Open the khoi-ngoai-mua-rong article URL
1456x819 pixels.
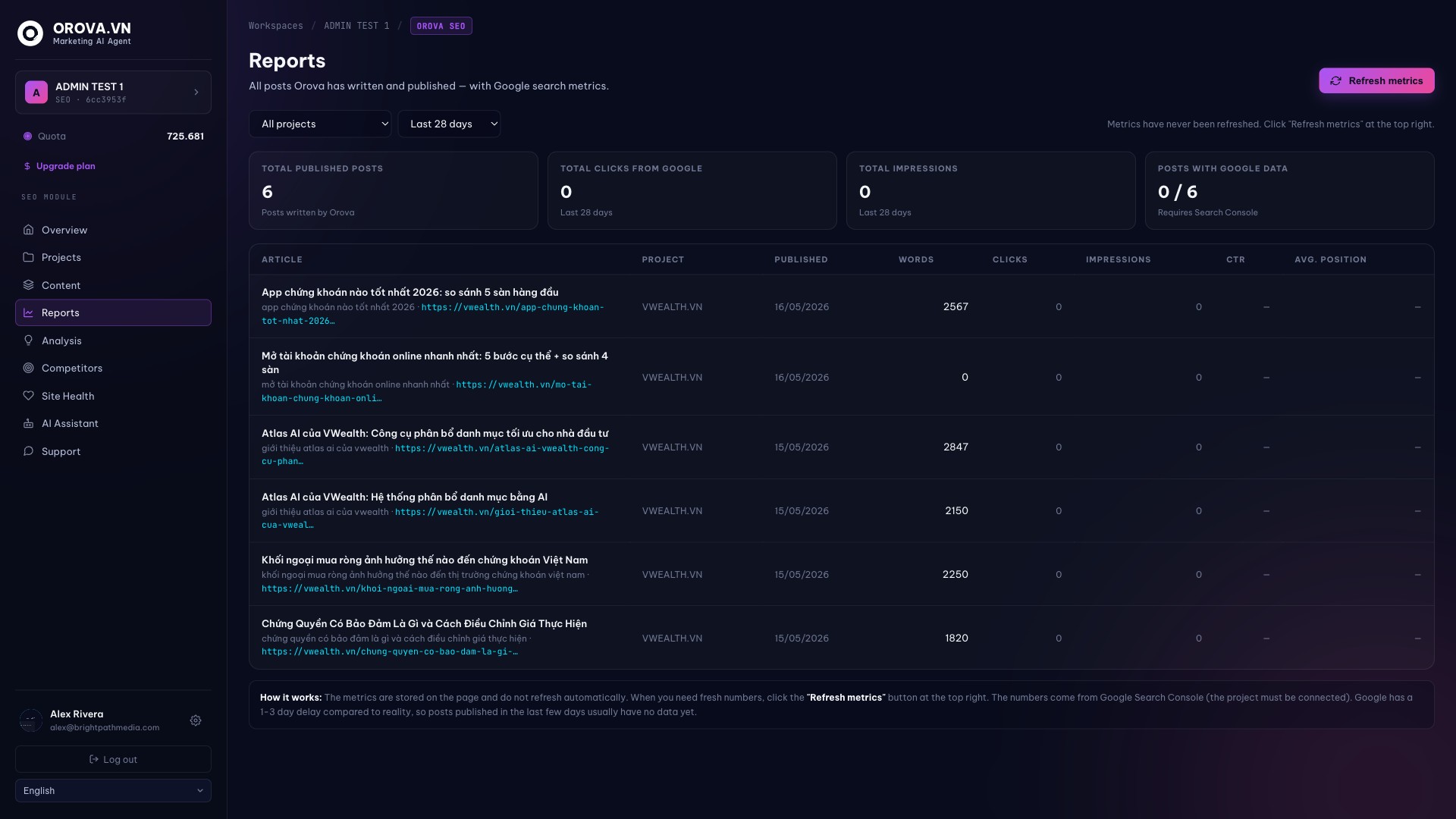(390, 588)
